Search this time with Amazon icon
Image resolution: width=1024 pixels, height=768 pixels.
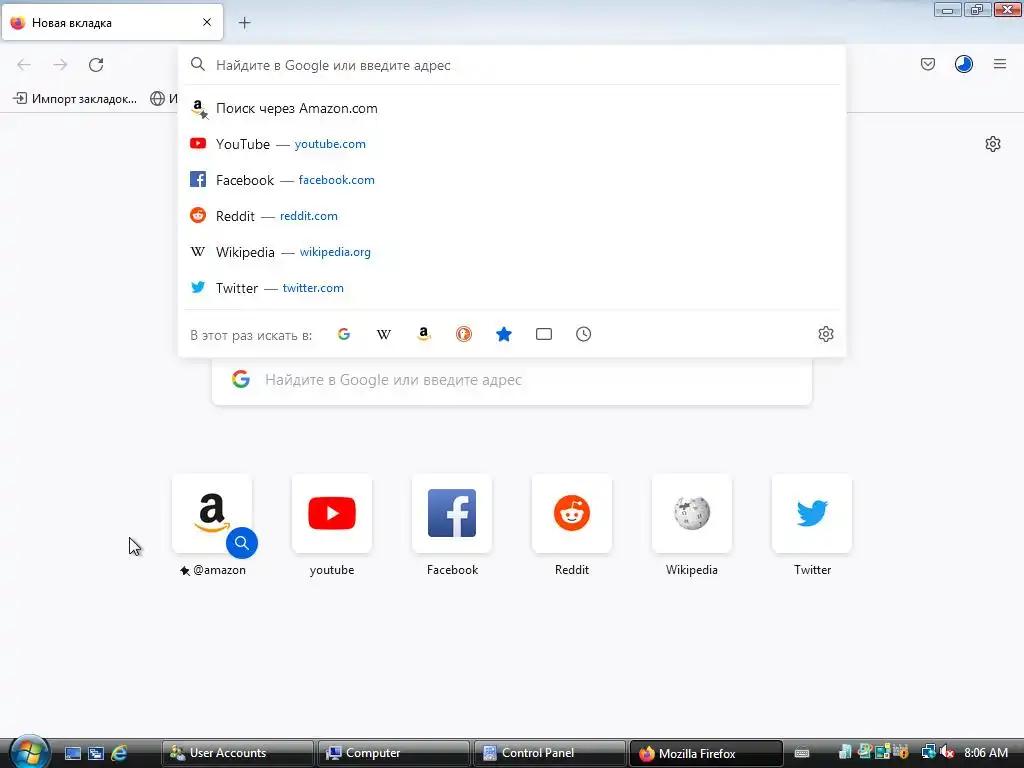[x=424, y=334]
